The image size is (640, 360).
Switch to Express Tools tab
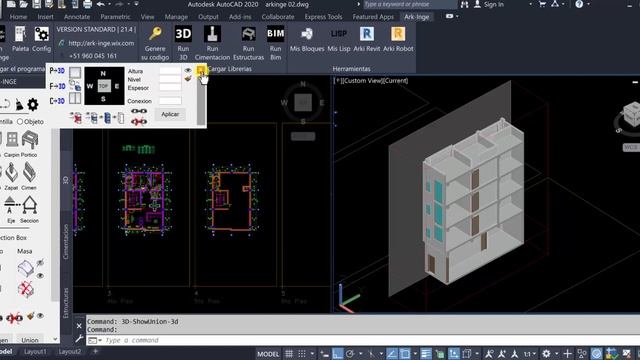[323, 17]
